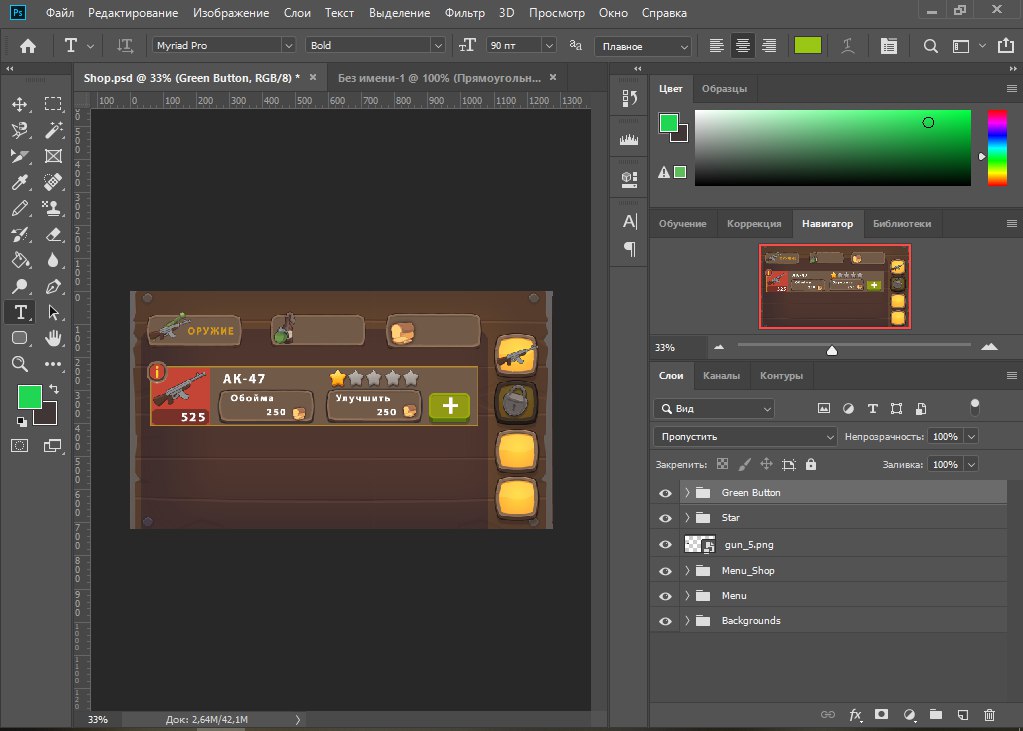Open the Файл menu
This screenshot has height=731, width=1023.
pyautogui.click(x=60, y=13)
